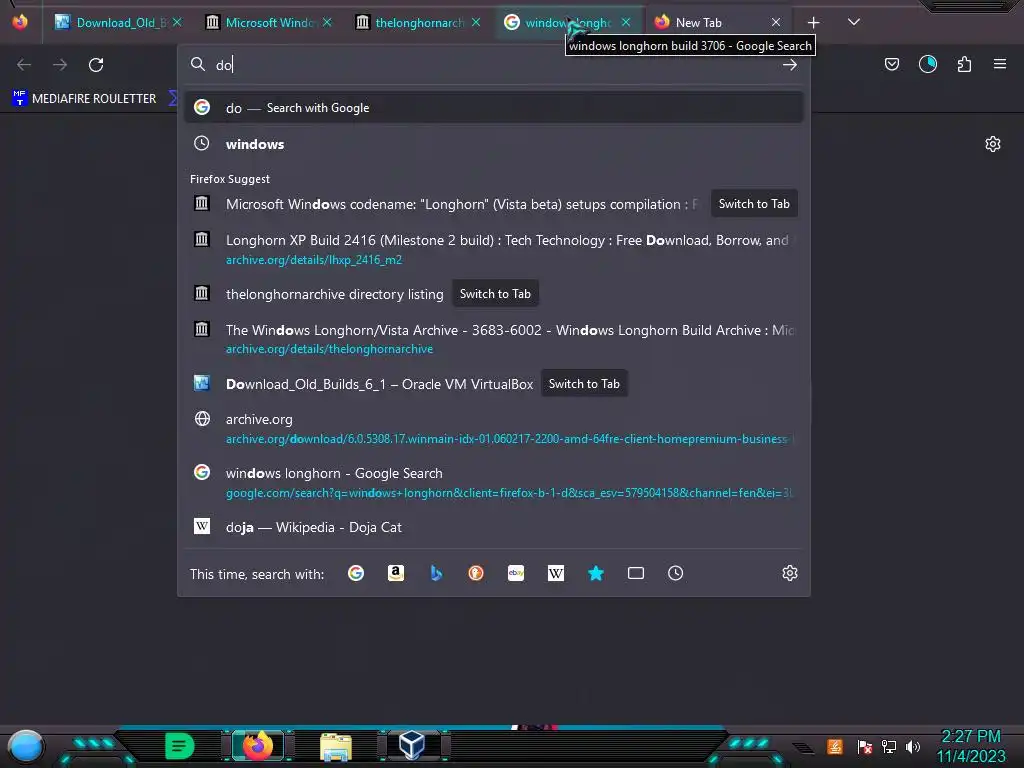Search this time with Wikipedia icon
1024x768 pixels.
point(556,573)
